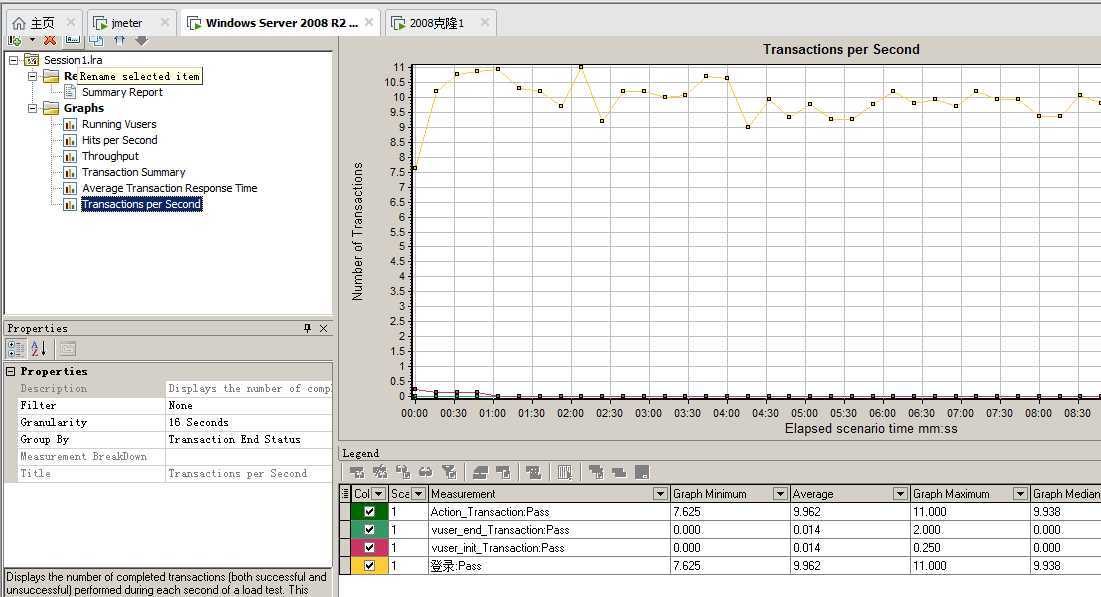Click the 登录:Pass measurement cell

(548, 565)
